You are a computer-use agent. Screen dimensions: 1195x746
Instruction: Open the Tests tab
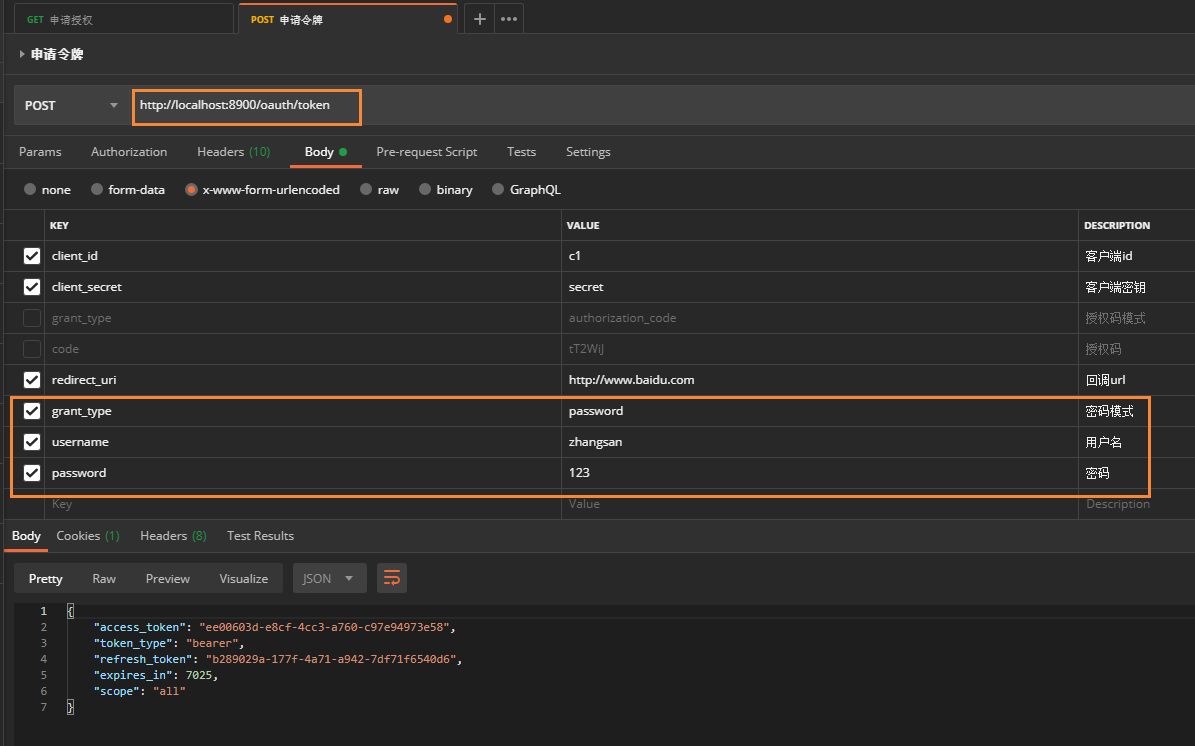point(521,152)
